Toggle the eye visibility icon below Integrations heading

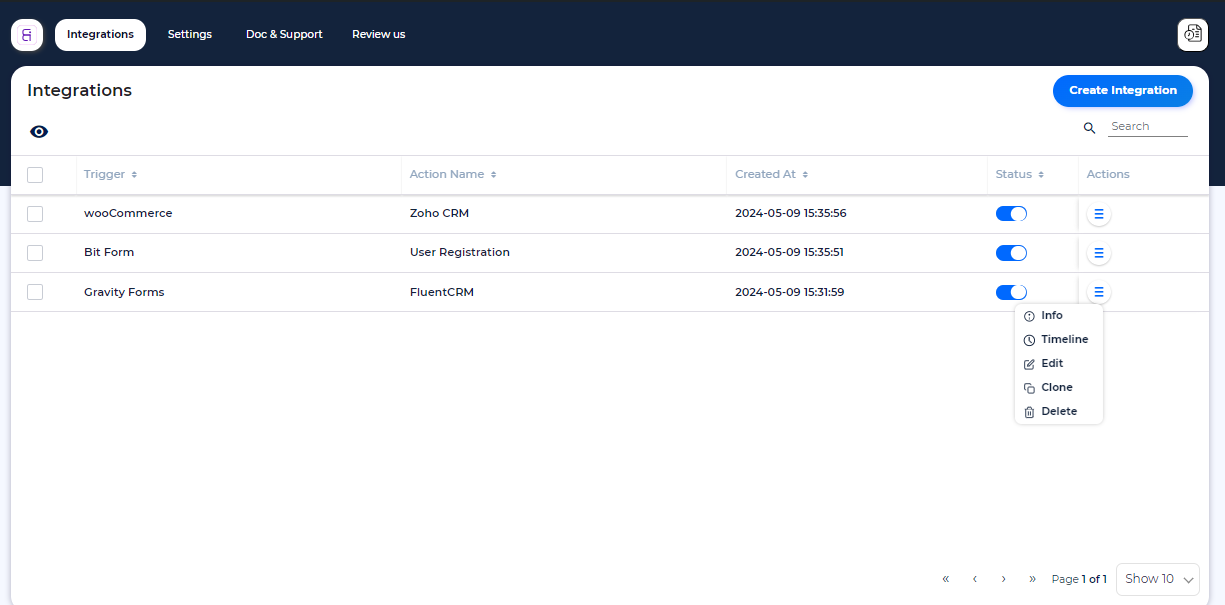[38, 131]
